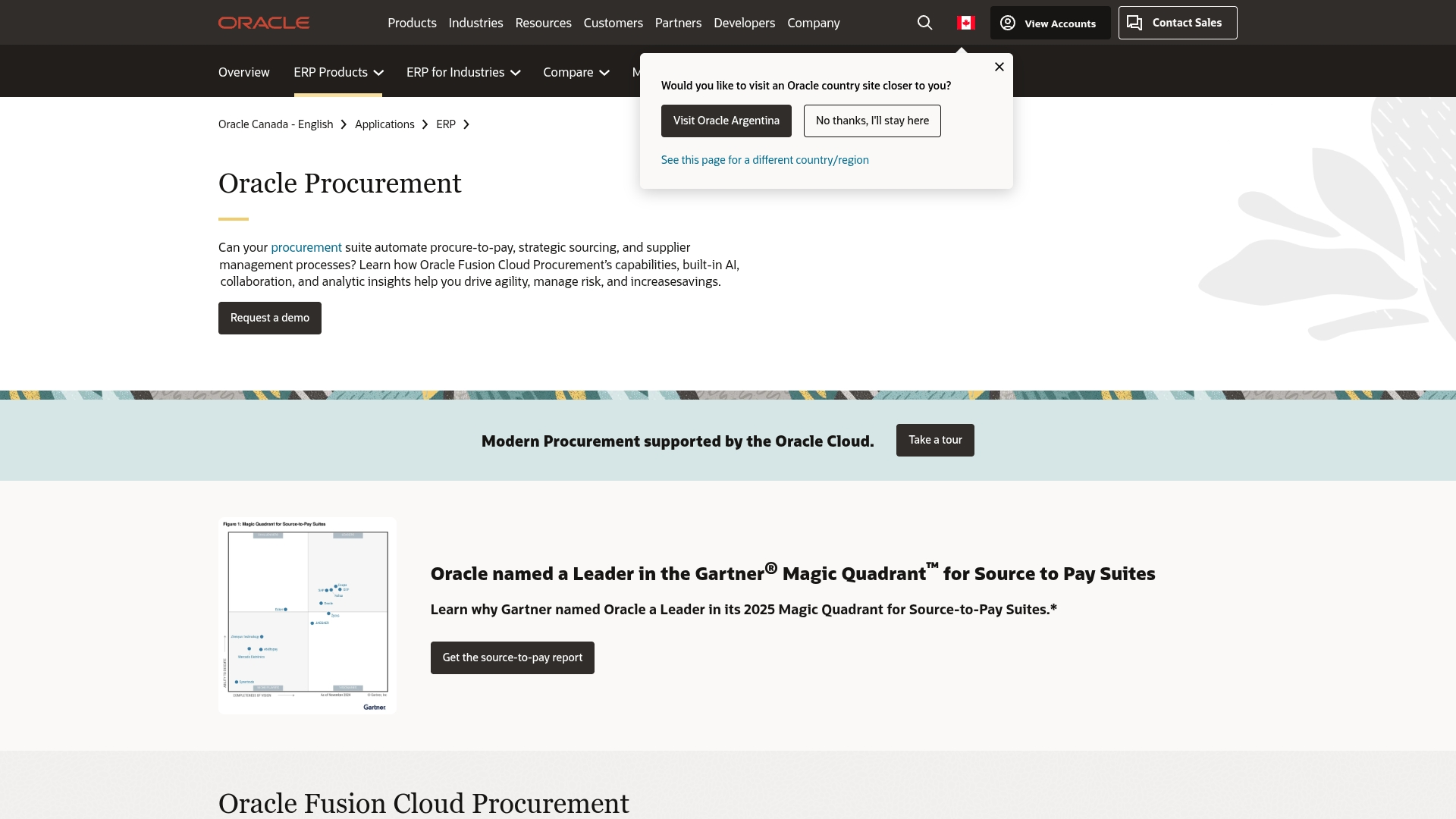Click ERP breadcrumb link

(x=446, y=124)
